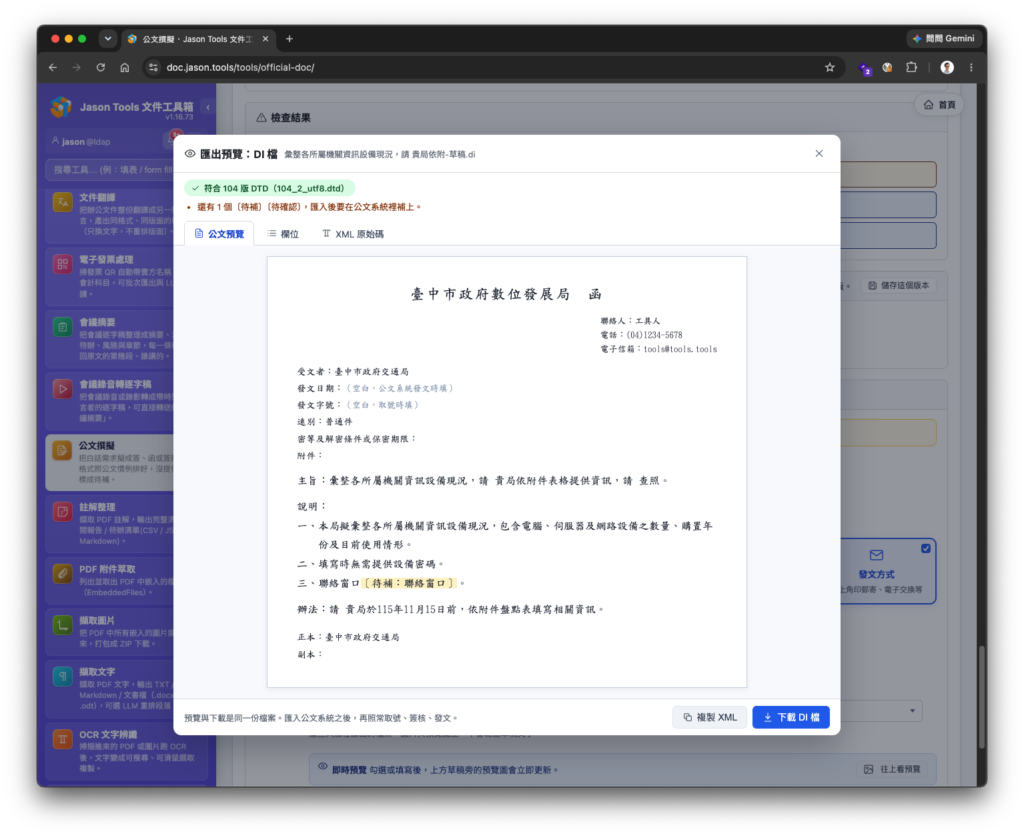Screen dimensions: 1024x836
Task: Expand the dropdown below the dialog
Action: tap(912, 711)
